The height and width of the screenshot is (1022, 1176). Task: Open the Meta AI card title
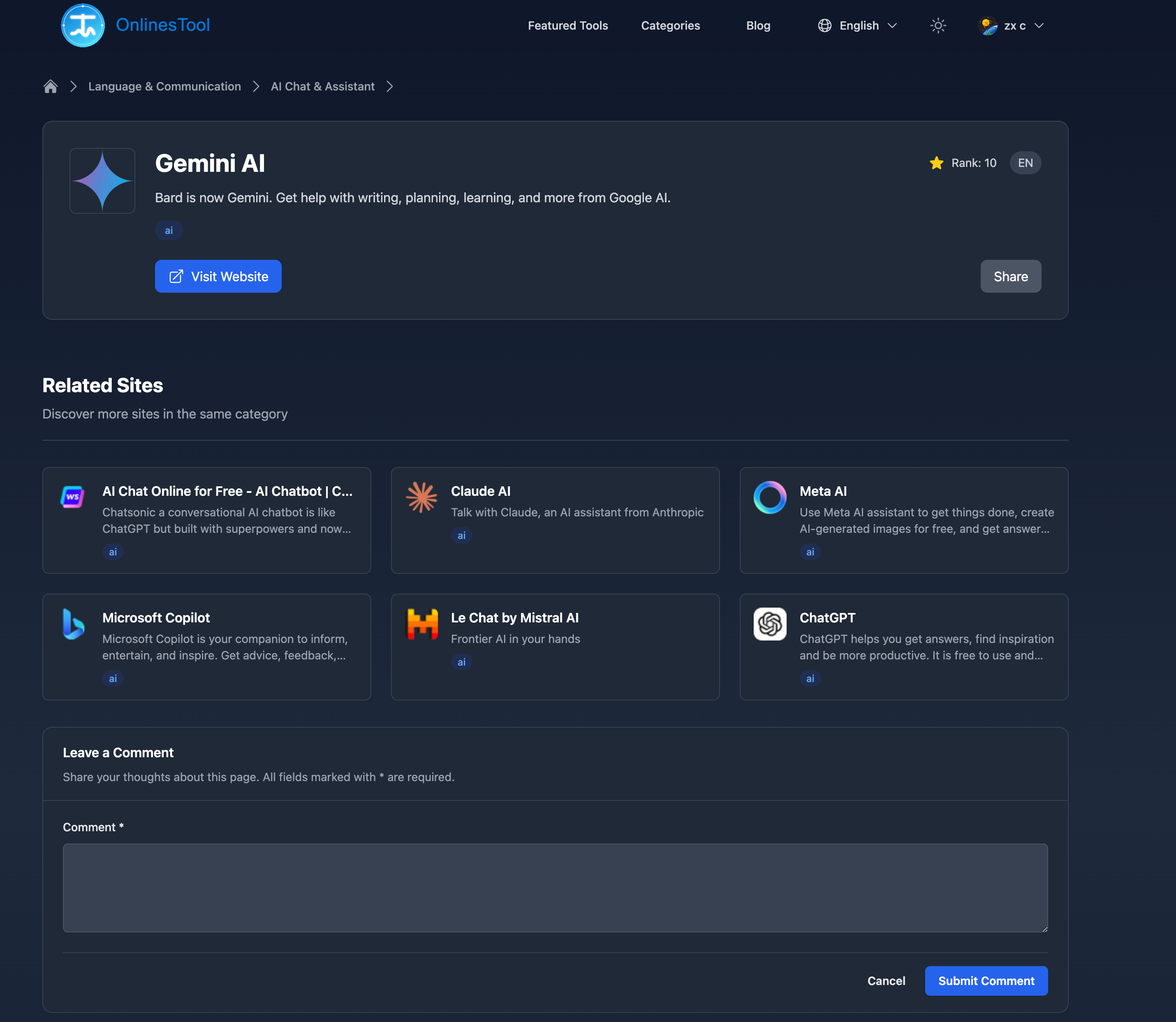pyautogui.click(x=822, y=491)
